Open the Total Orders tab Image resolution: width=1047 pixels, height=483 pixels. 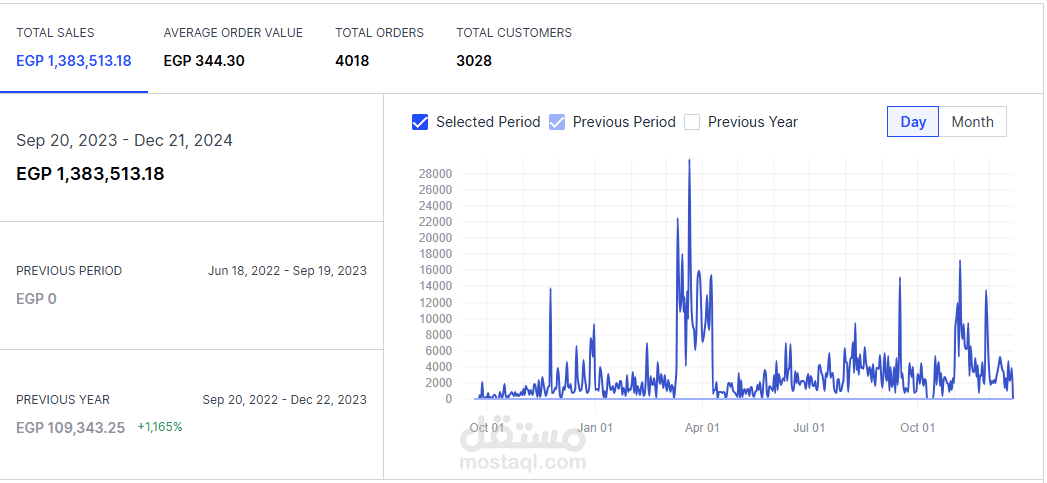[x=379, y=47]
